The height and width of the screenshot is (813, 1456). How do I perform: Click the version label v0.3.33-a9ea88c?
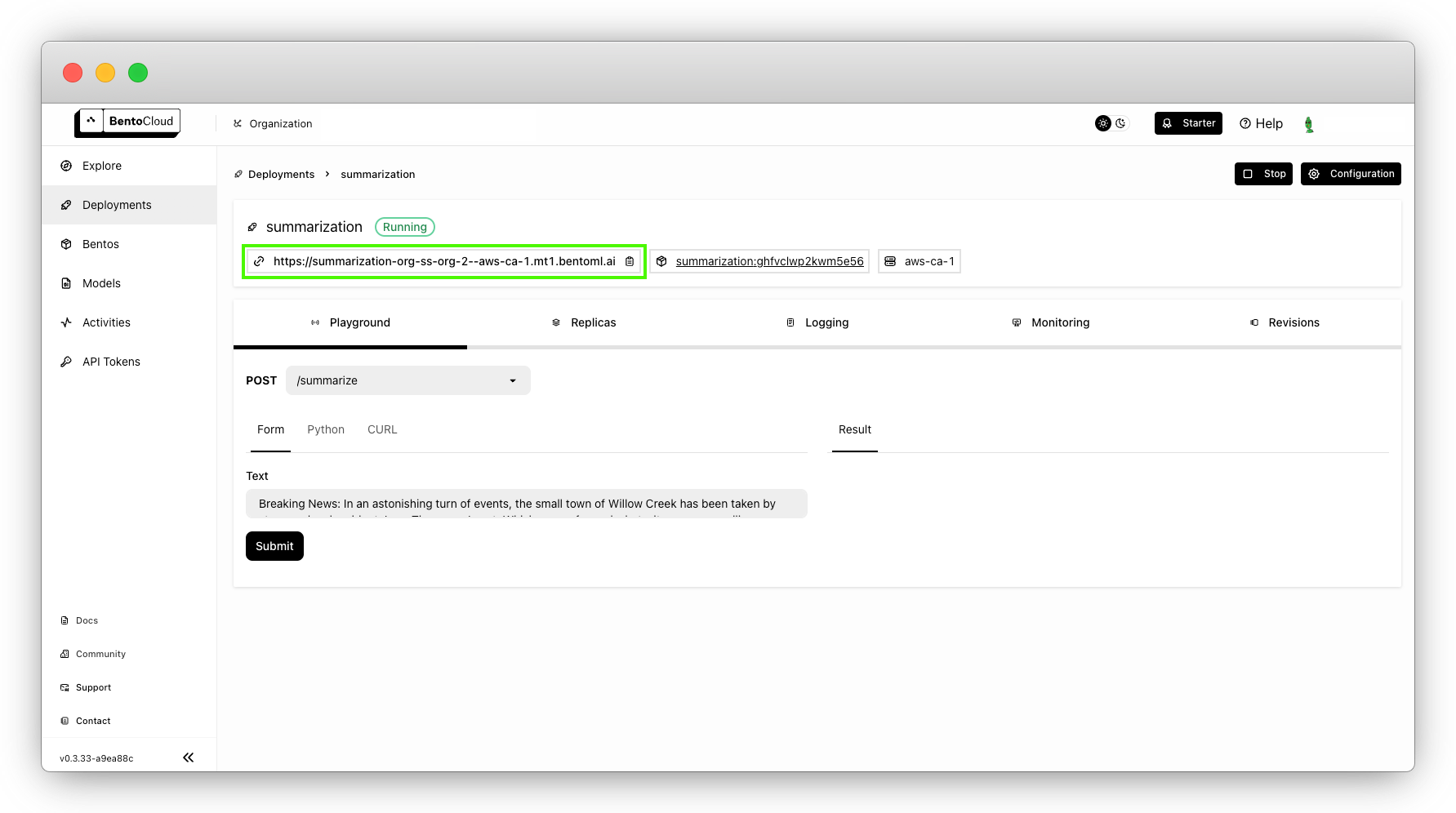point(96,758)
